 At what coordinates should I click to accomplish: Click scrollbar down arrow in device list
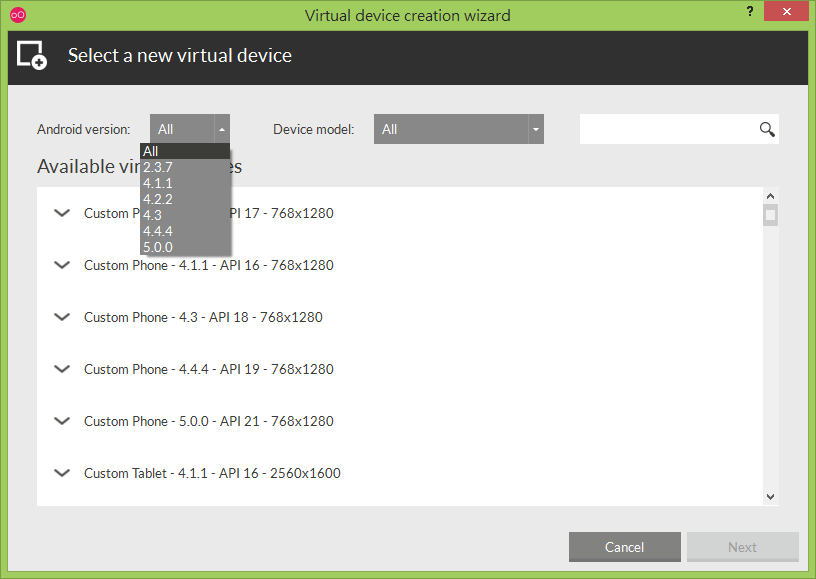tap(771, 497)
